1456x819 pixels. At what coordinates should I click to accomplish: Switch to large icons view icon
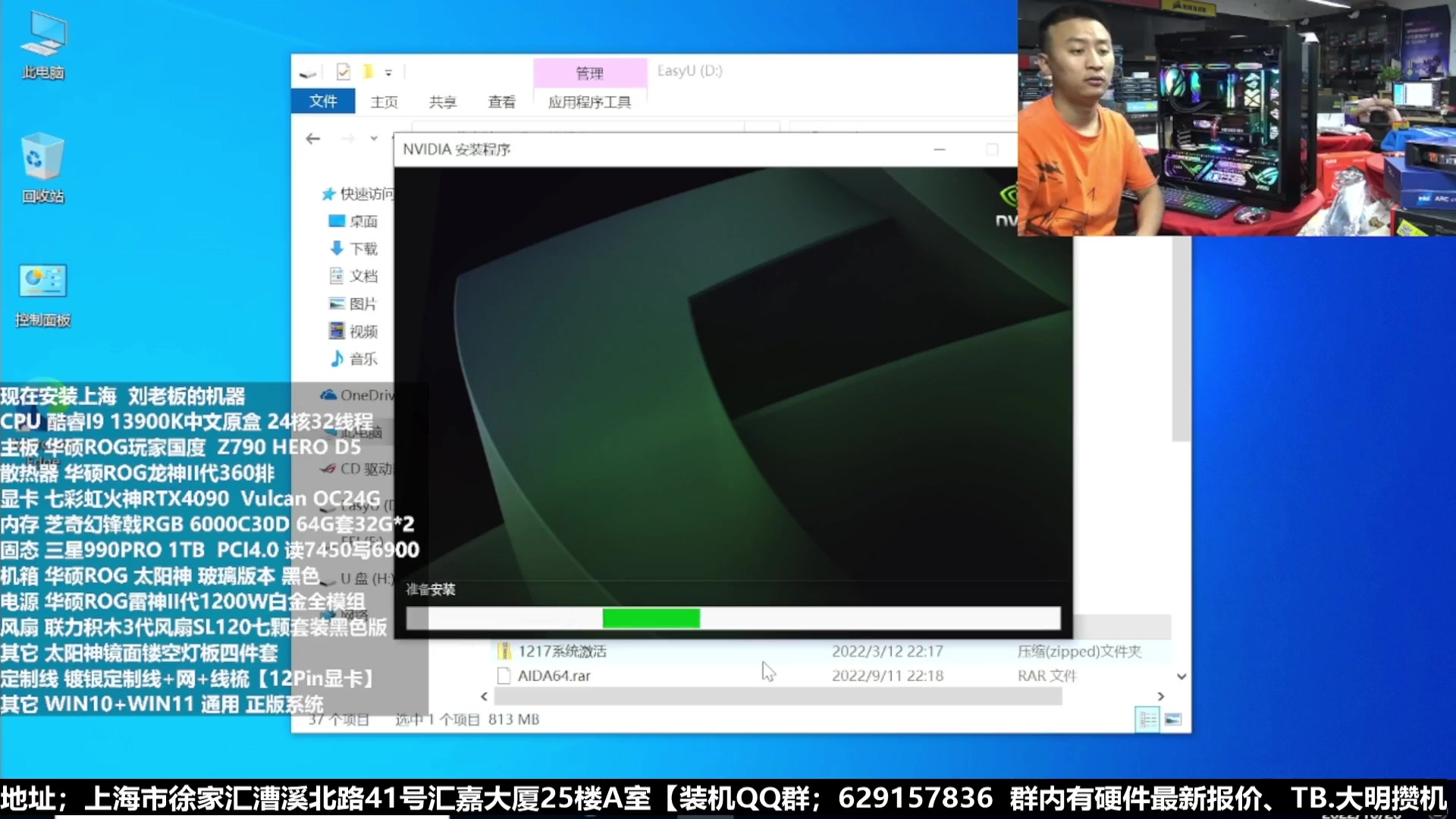point(1172,719)
